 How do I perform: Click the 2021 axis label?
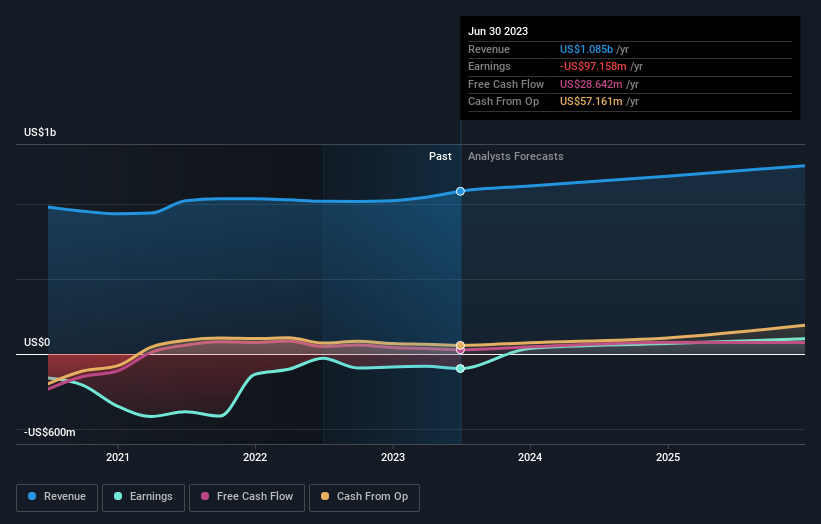pos(118,458)
